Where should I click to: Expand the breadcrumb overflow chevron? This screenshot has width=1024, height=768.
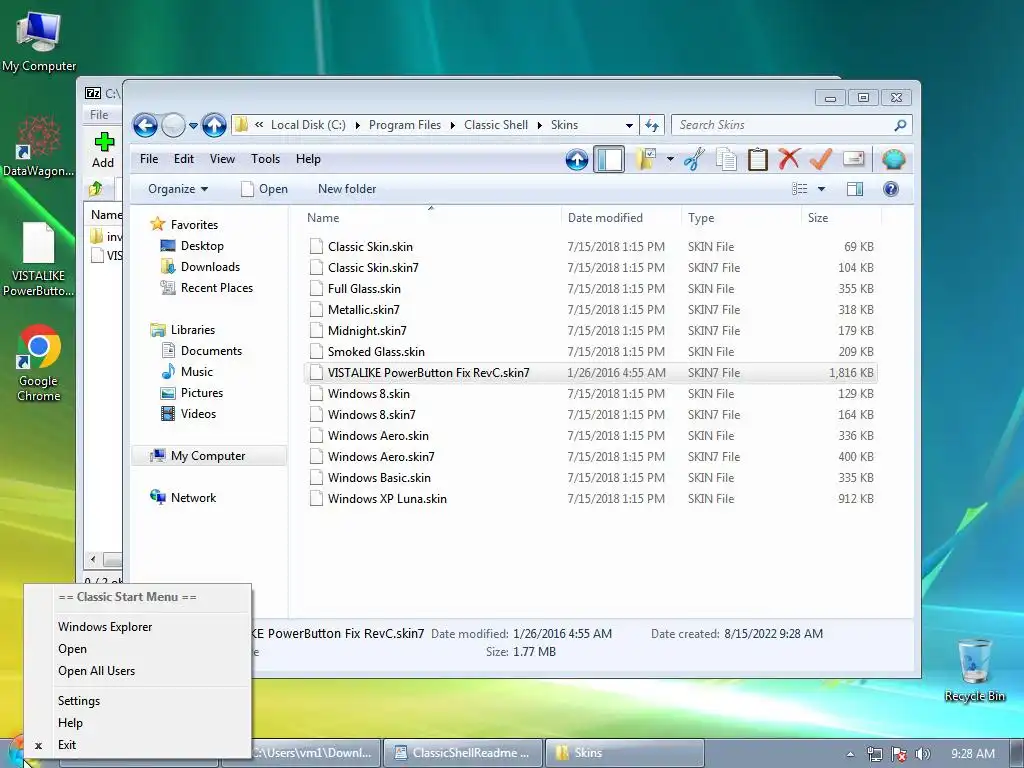(259, 124)
